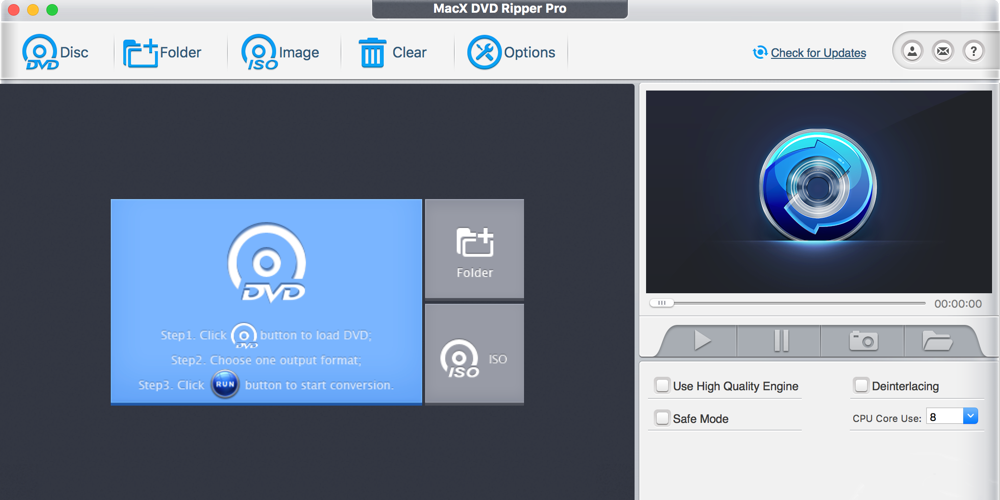The width and height of the screenshot is (1000, 500).
Task: Click the Clear trash can icon
Action: click(372, 52)
